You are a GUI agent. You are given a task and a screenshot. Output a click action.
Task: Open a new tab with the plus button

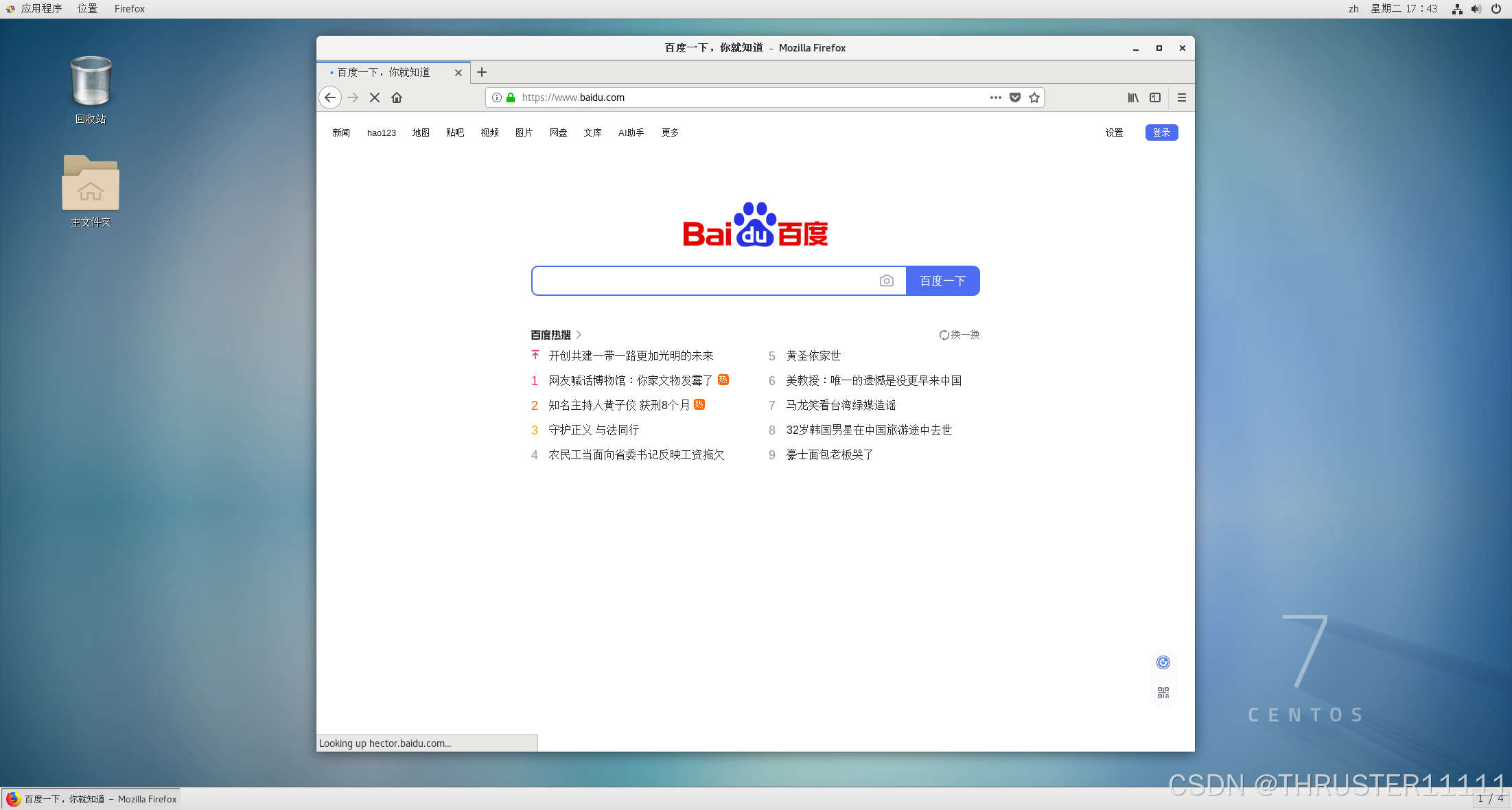[482, 72]
